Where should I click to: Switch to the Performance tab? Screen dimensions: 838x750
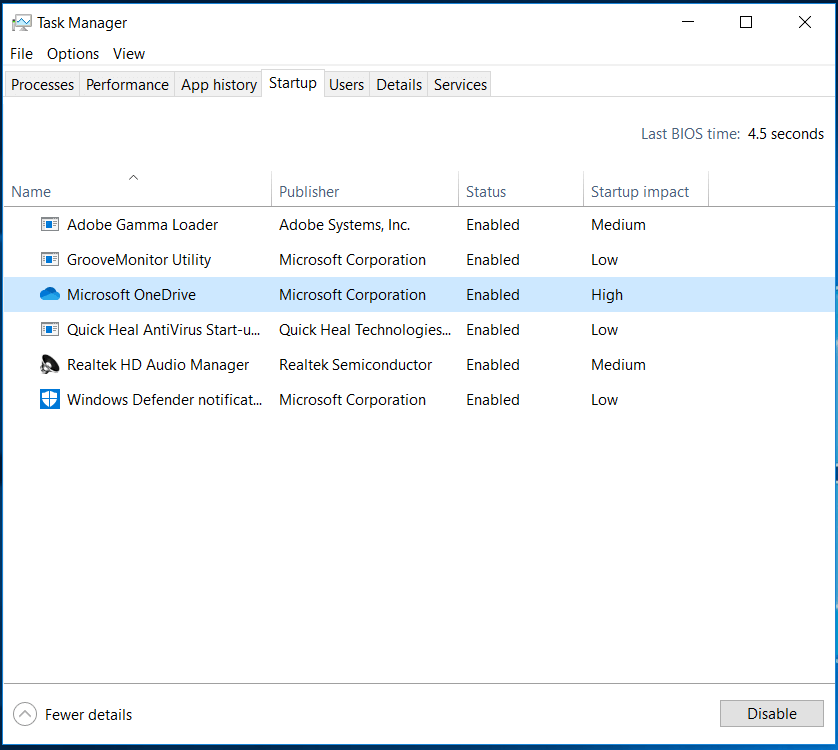click(126, 84)
